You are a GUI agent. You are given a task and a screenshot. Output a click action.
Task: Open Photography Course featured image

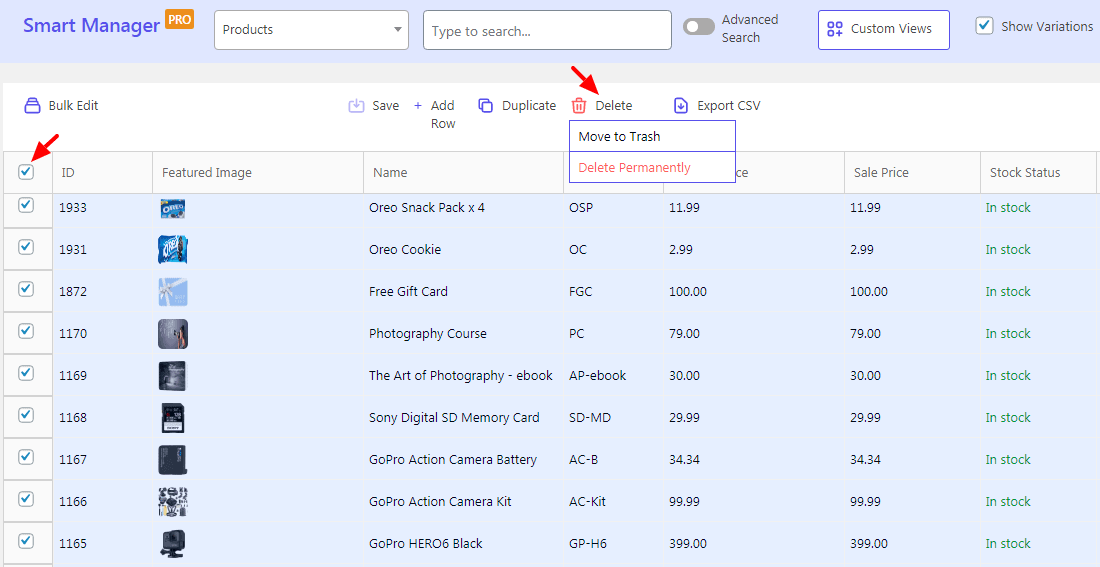173,334
